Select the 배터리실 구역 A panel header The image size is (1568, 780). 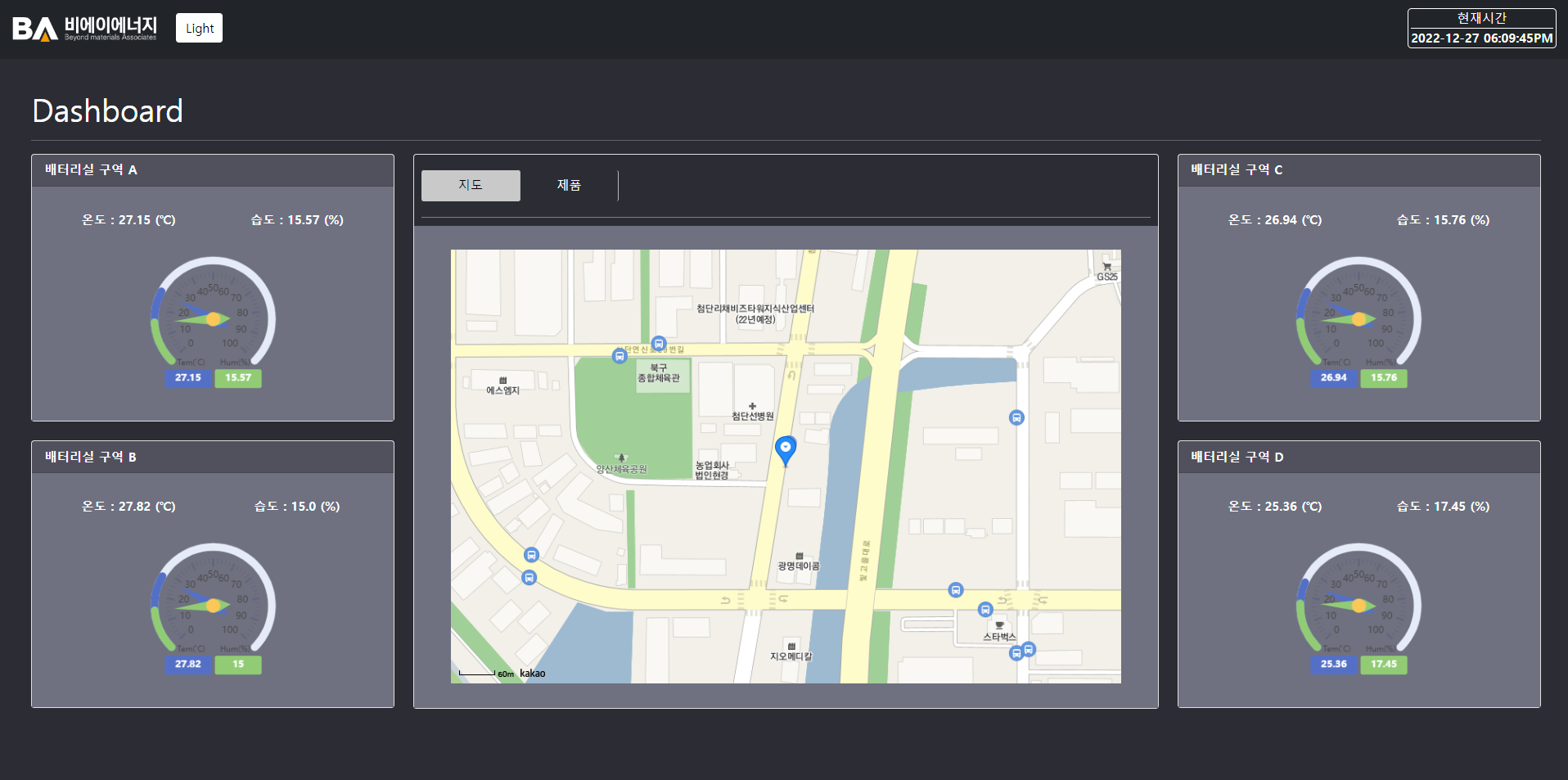click(x=213, y=170)
